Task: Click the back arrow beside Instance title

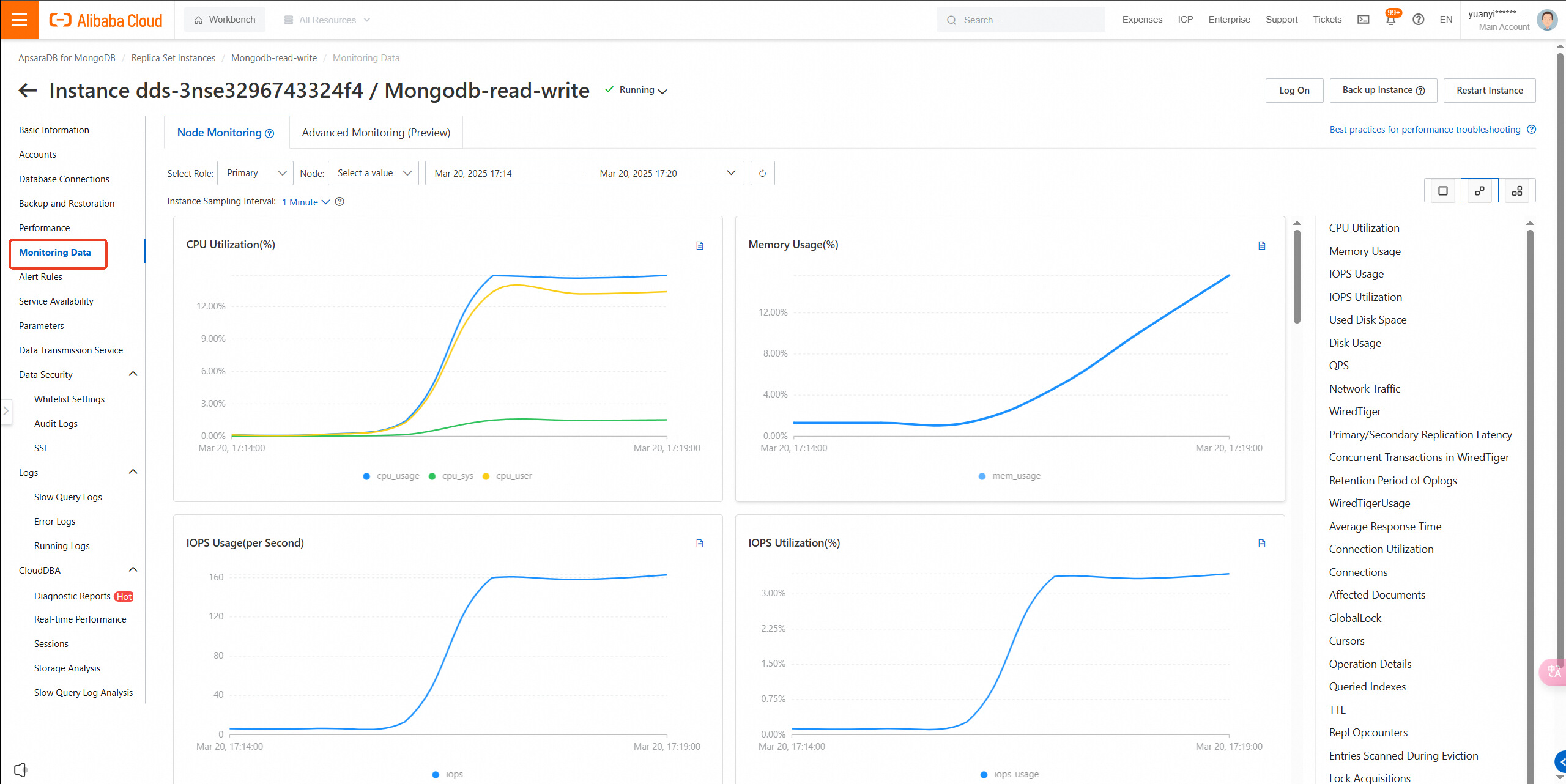Action: coord(28,91)
